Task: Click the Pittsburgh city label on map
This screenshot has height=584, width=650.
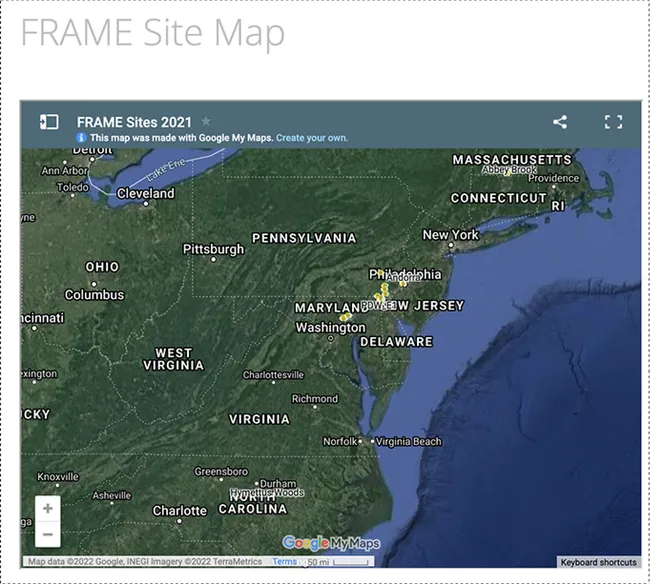Action: [x=213, y=249]
